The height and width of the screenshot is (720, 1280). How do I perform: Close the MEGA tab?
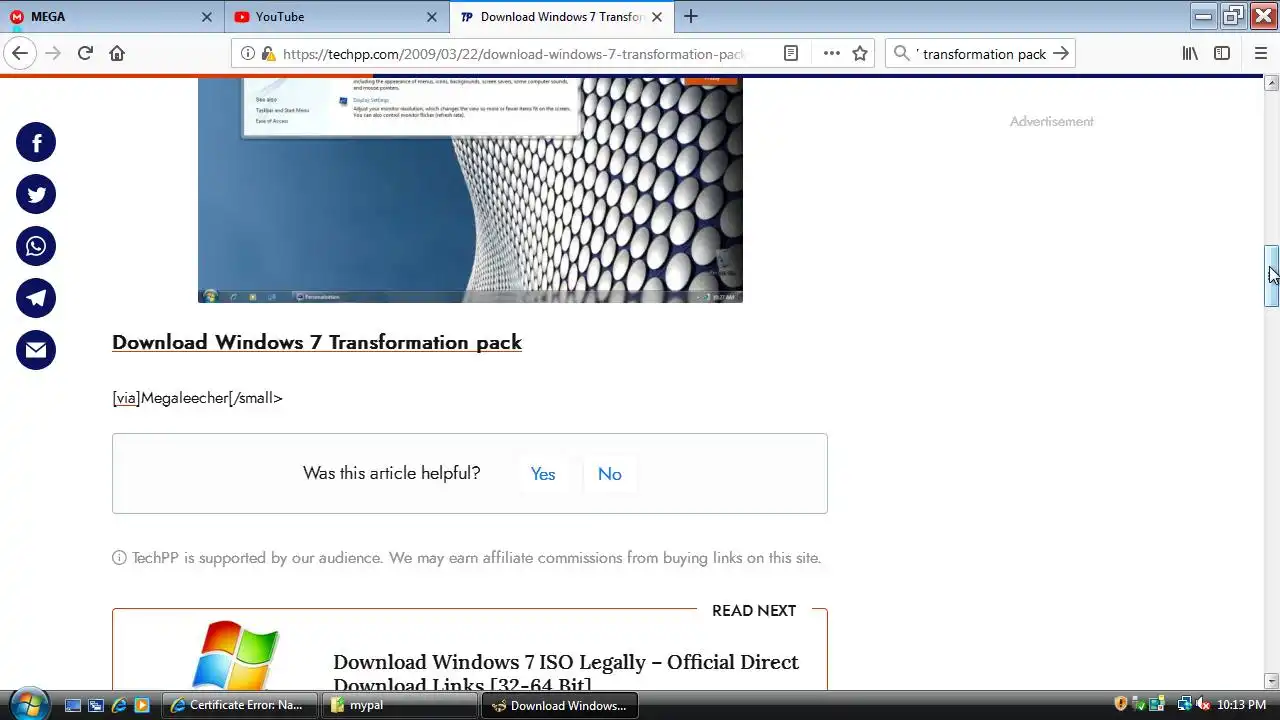point(207,17)
